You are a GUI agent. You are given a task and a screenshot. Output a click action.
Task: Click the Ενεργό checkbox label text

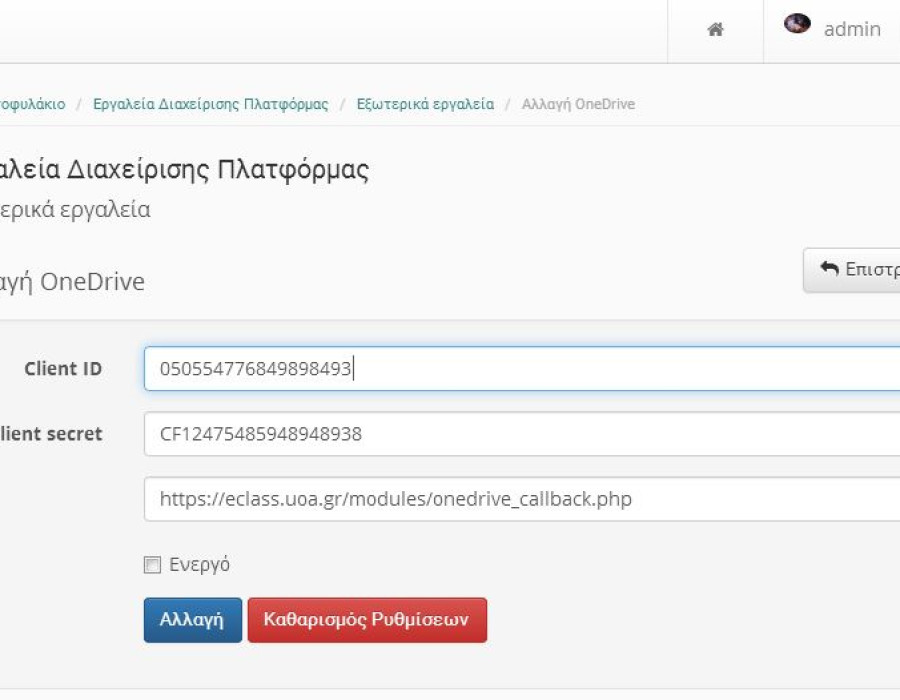(x=199, y=565)
